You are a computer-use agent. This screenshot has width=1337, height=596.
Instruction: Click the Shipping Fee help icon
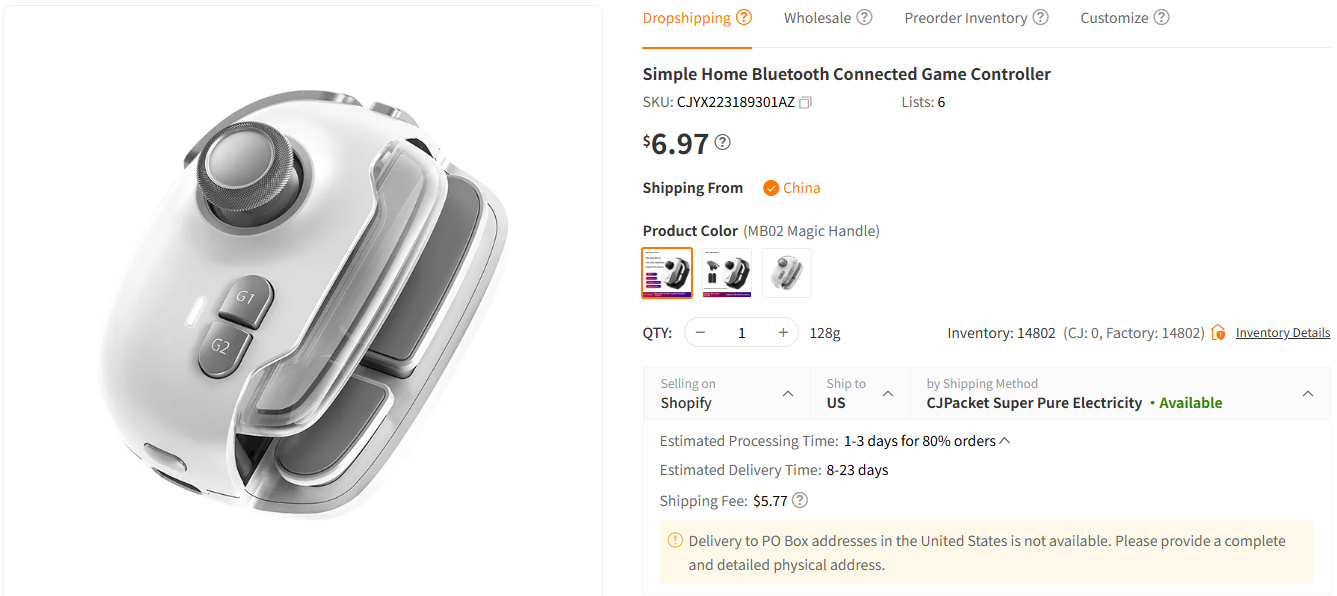800,501
